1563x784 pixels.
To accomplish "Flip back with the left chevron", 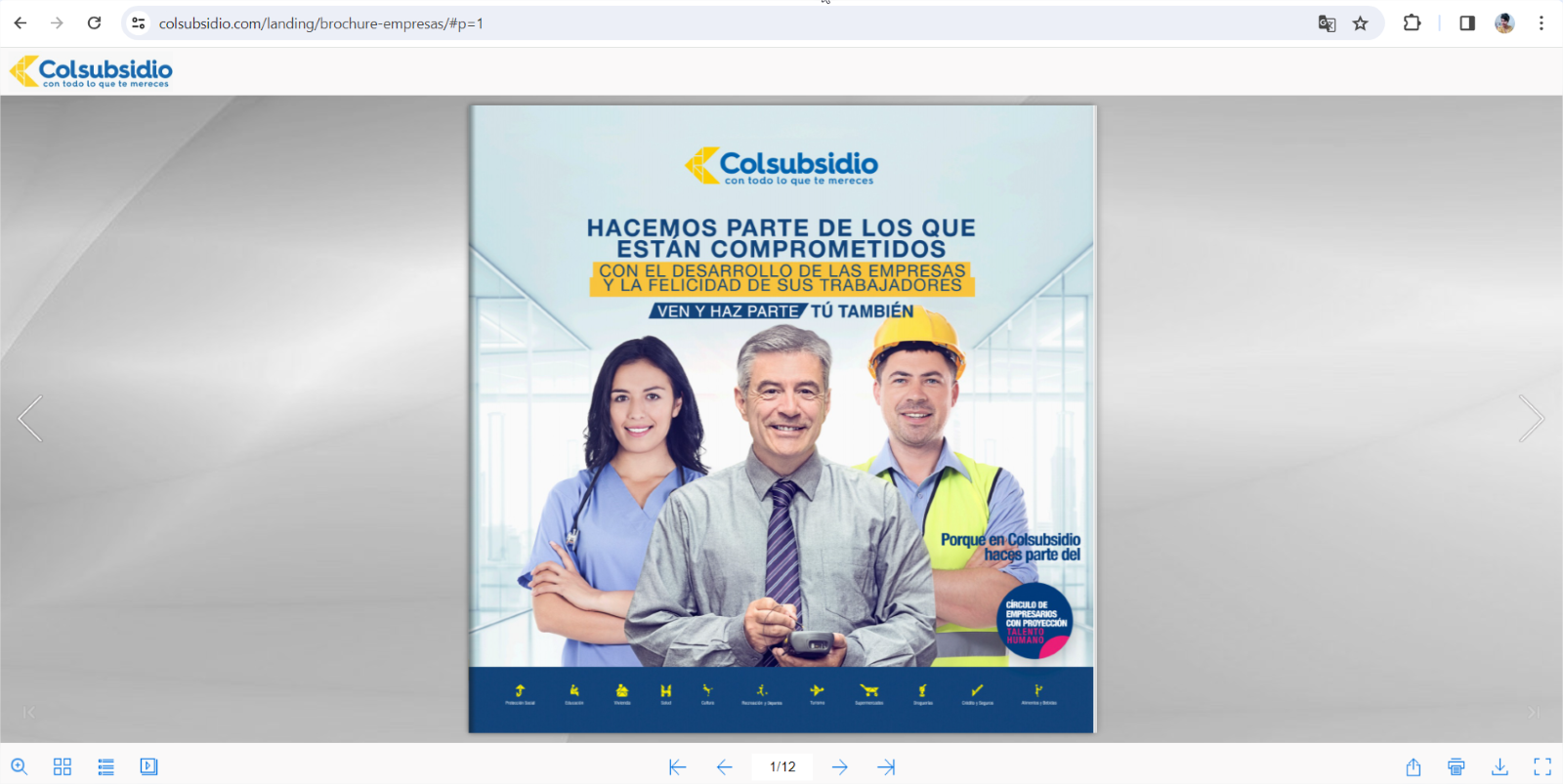I will 31,419.
